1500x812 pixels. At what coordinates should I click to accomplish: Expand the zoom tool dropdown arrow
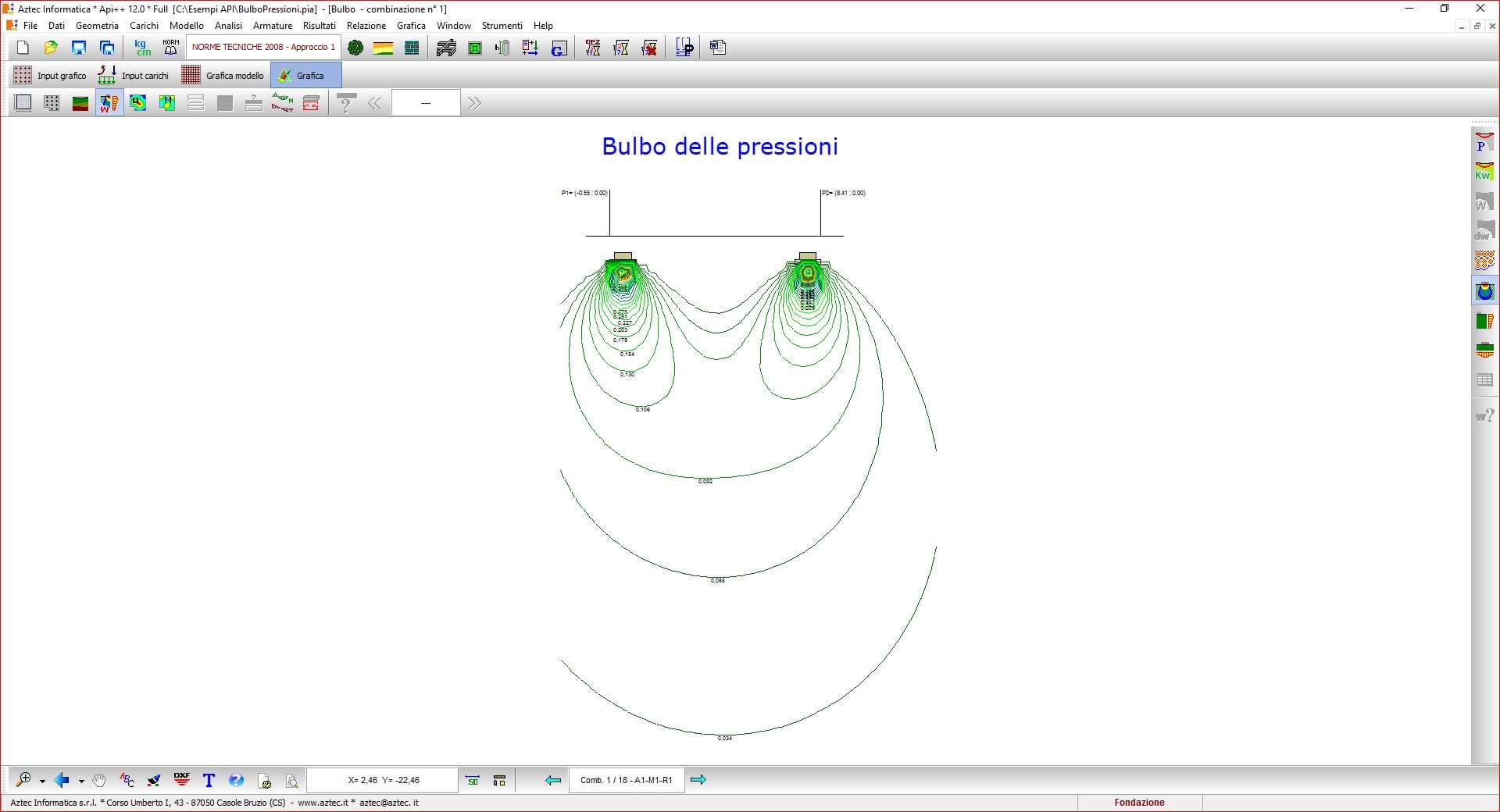42,780
